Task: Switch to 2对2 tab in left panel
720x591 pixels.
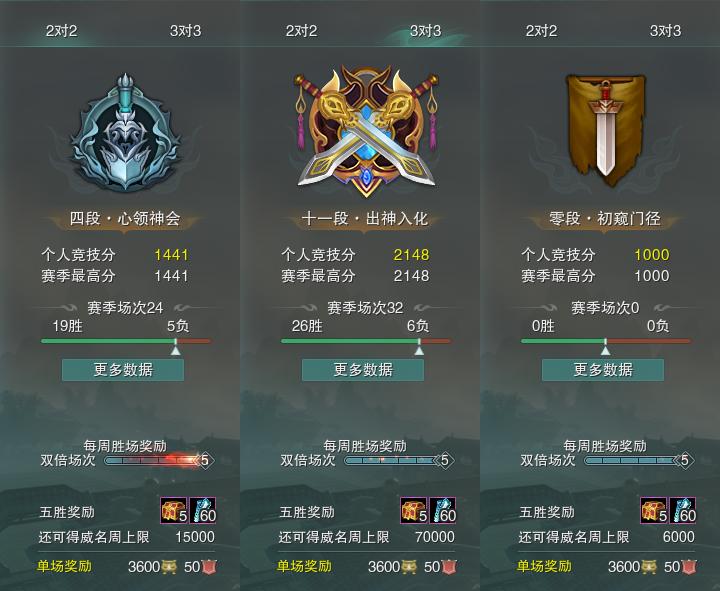Action: point(62,31)
